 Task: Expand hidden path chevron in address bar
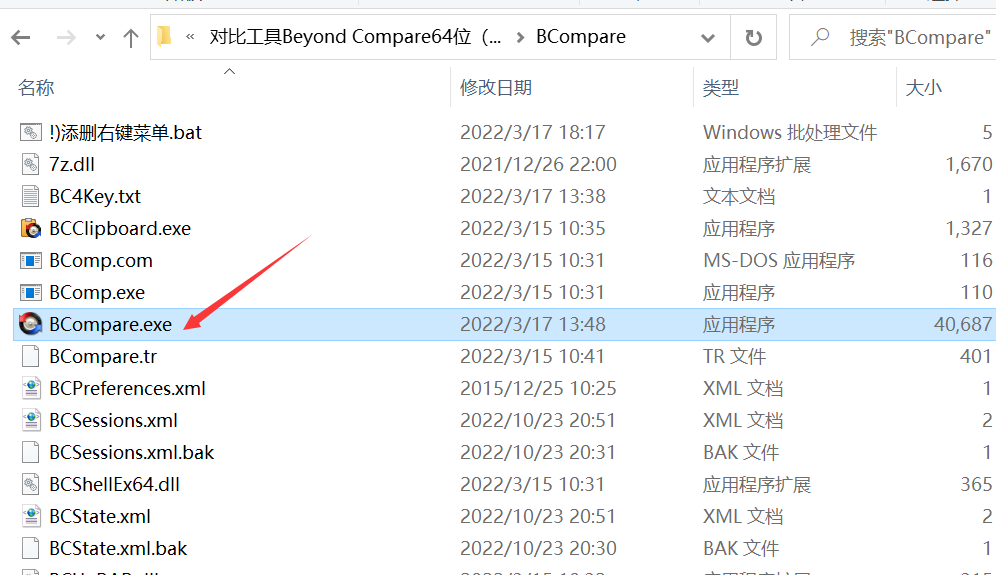pyautogui.click(x=190, y=37)
